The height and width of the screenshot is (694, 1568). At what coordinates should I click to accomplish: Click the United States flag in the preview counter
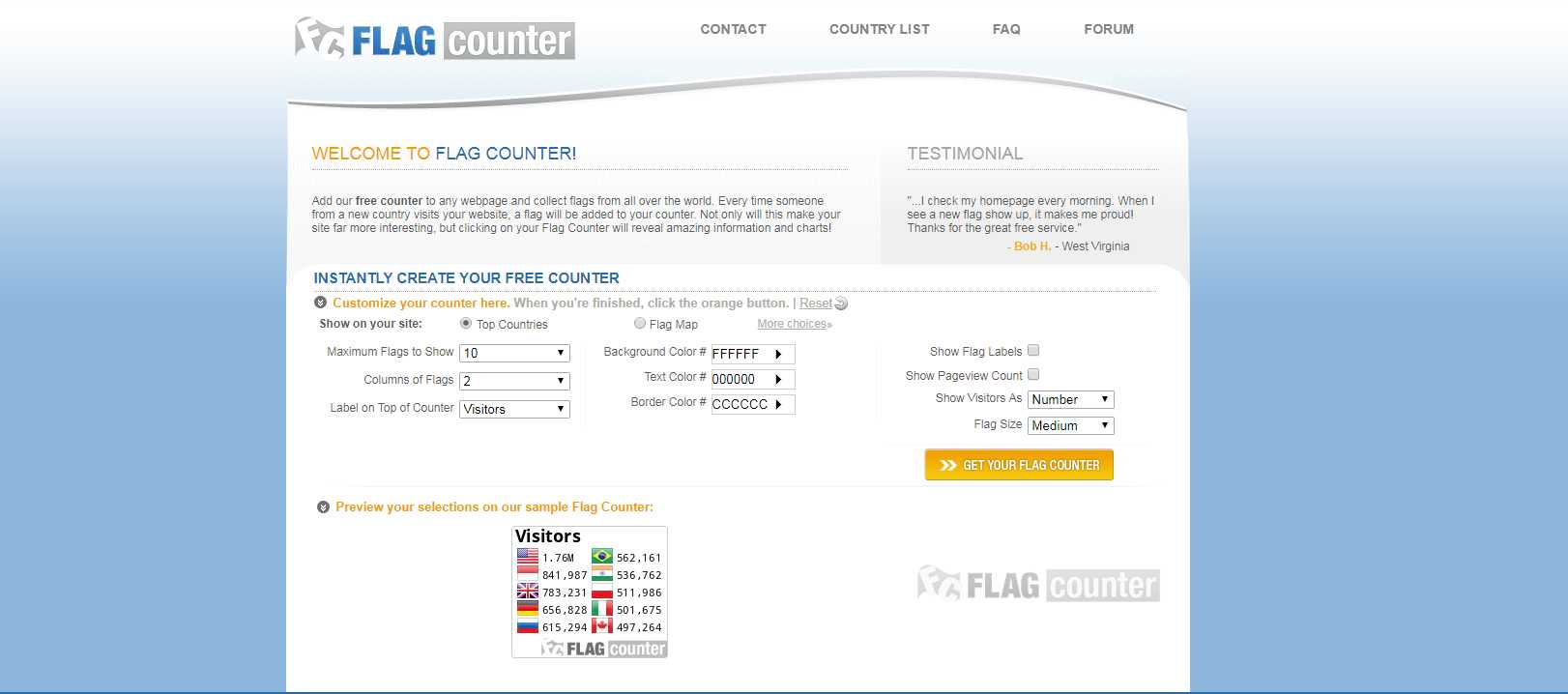[528, 557]
